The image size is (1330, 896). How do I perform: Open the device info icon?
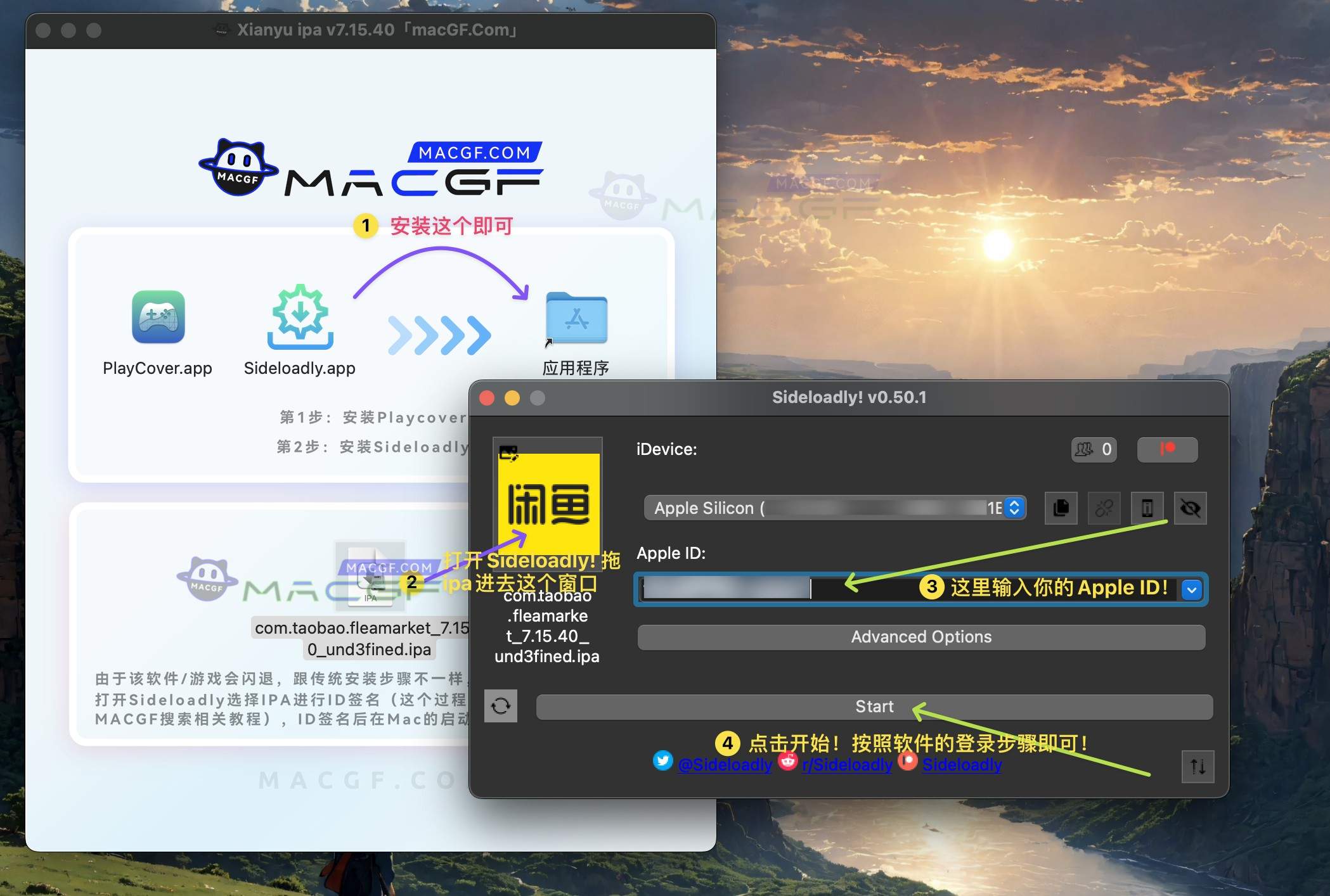(x=1147, y=508)
